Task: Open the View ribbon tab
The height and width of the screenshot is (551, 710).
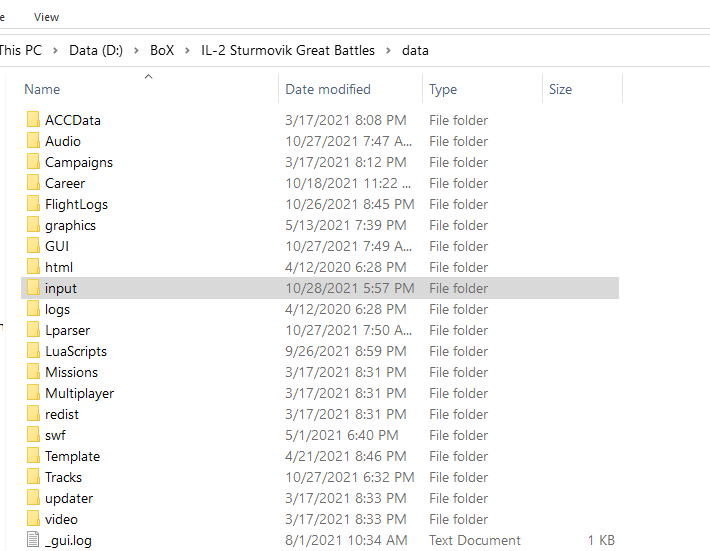Action: [46, 17]
